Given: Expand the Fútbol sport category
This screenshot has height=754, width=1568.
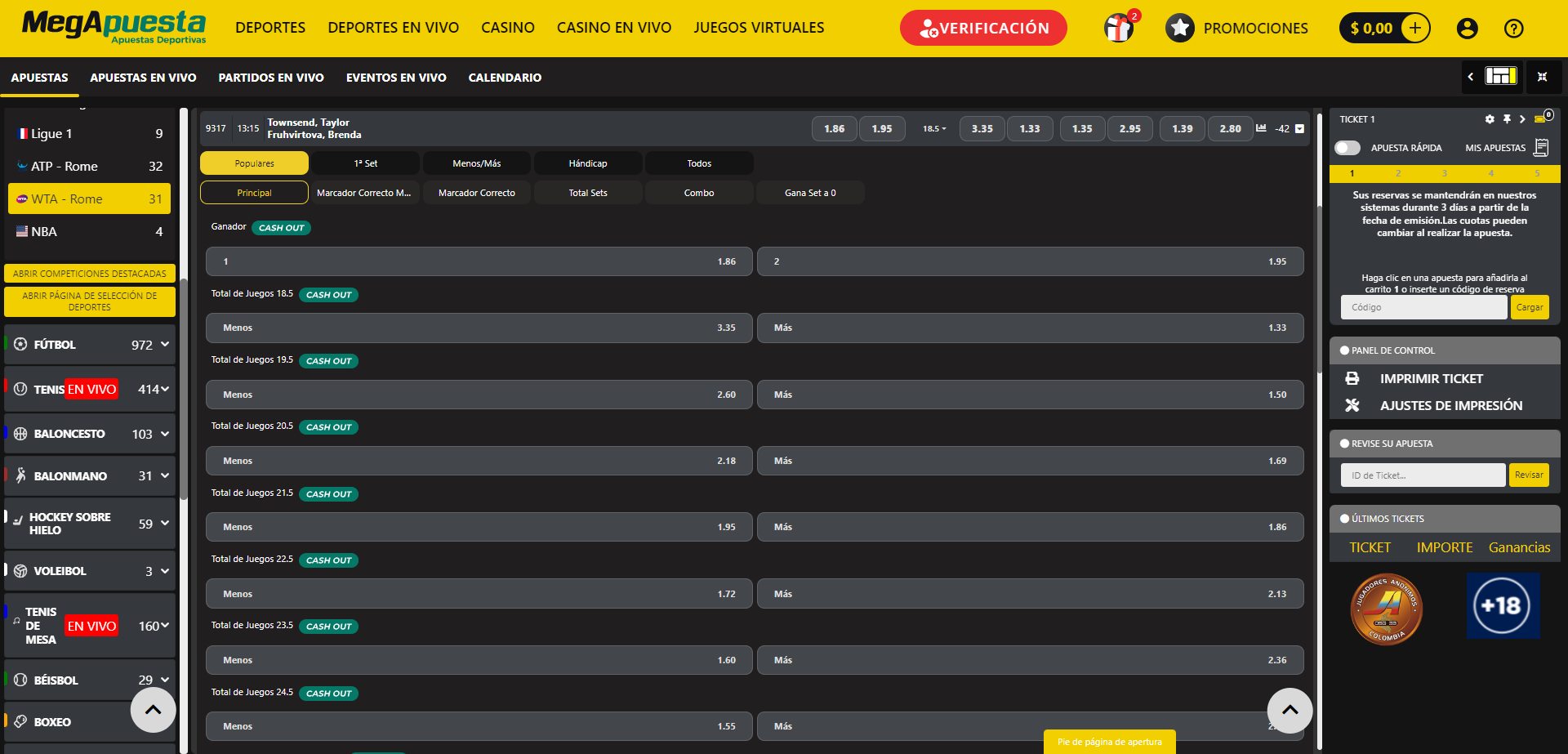Looking at the screenshot, I should (165, 345).
